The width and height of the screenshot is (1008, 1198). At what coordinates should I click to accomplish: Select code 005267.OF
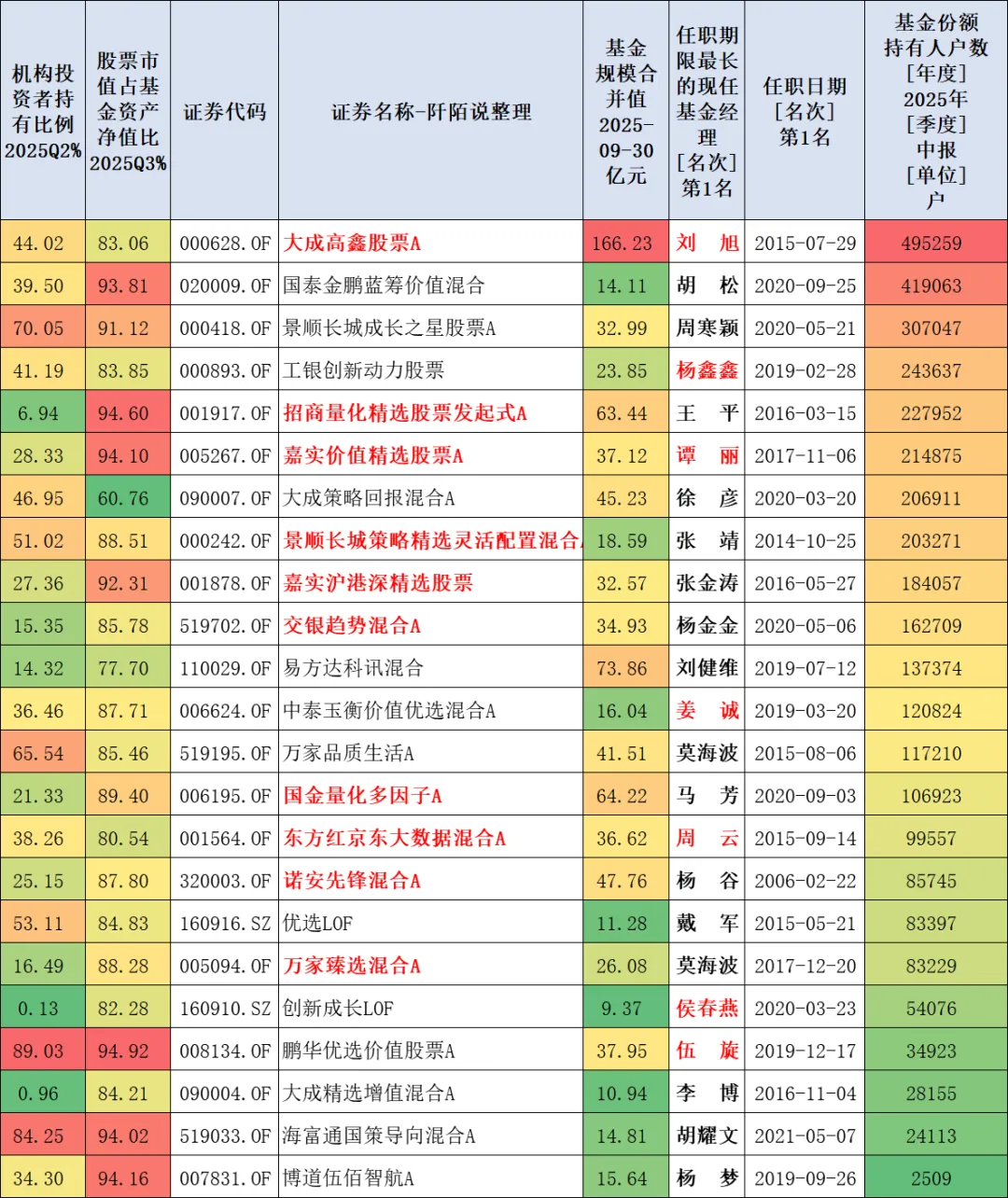(225, 456)
